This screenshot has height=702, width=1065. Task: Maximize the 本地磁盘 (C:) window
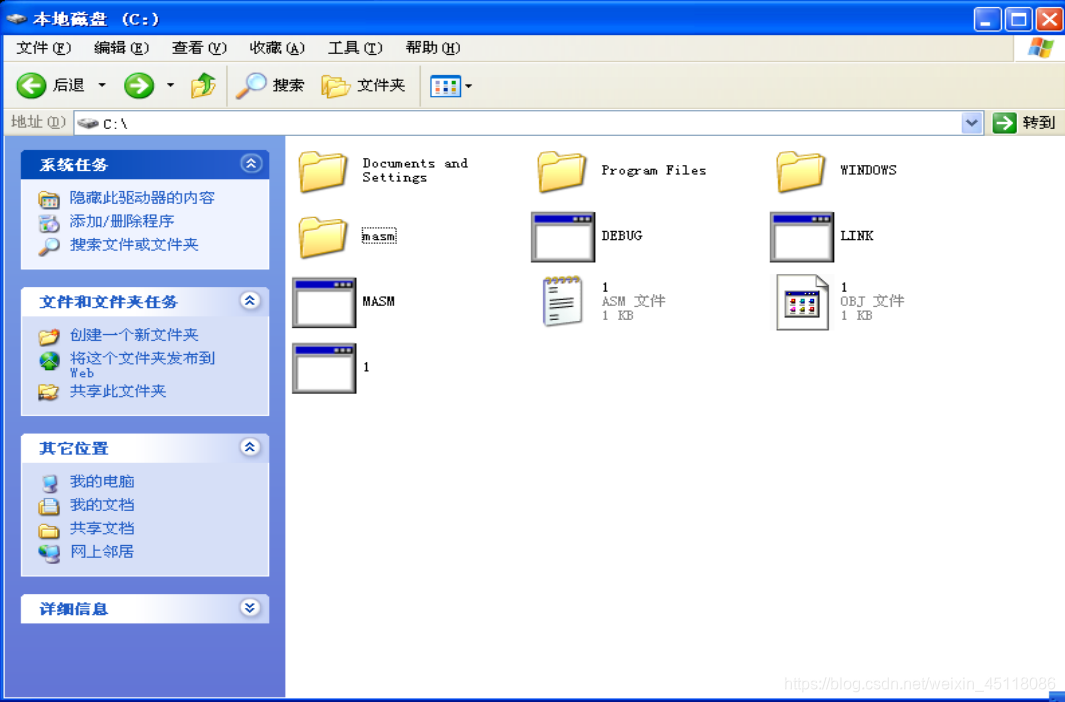pos(1018,19)
